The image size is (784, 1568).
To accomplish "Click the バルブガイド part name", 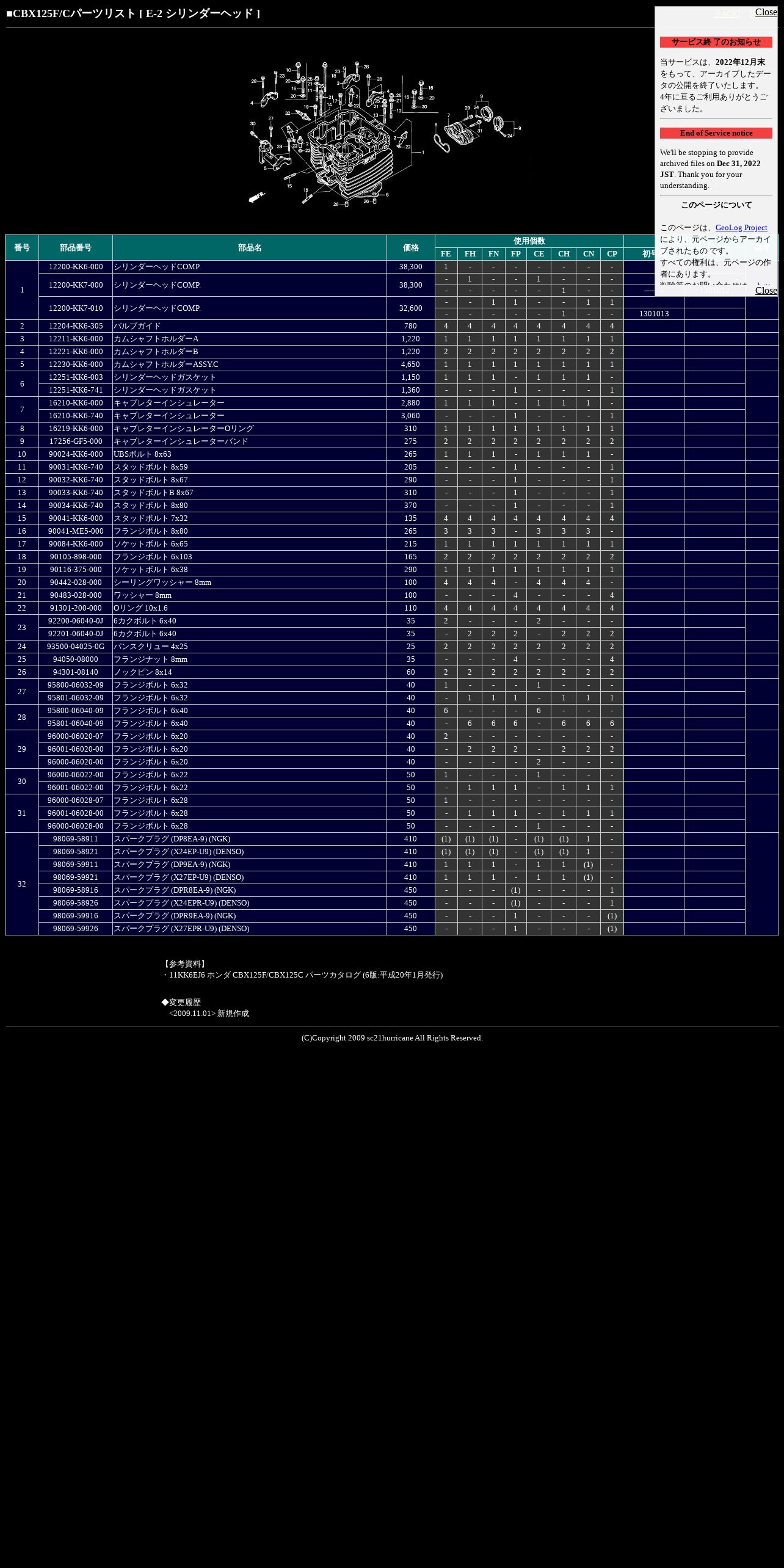I will click(x=137, y=326).
